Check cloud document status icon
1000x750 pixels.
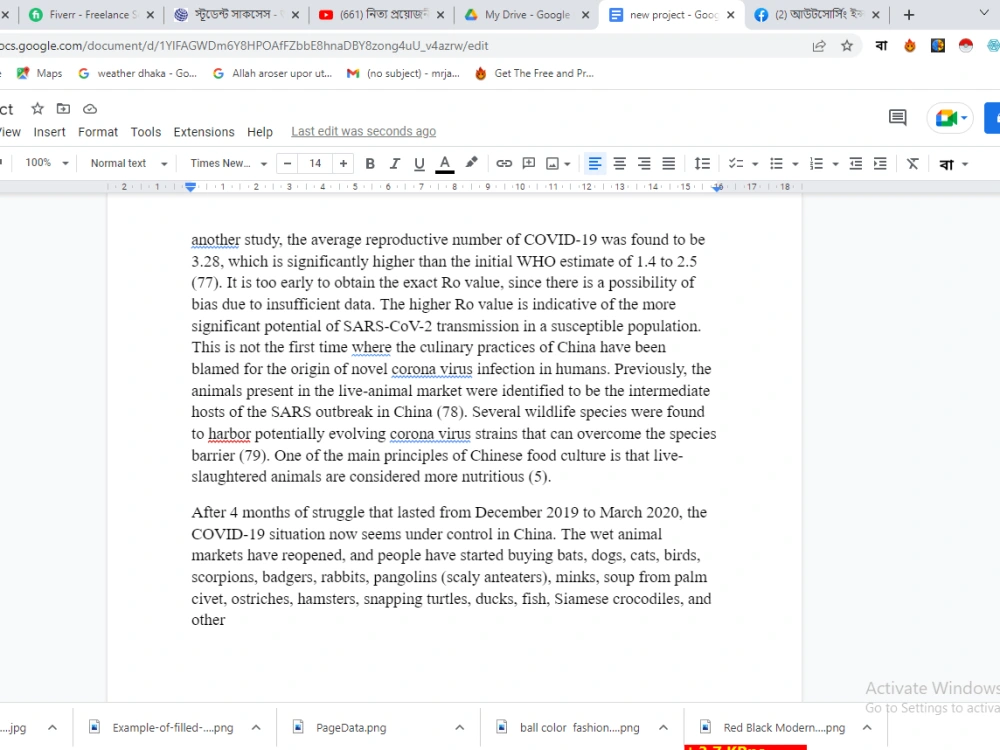90,109
